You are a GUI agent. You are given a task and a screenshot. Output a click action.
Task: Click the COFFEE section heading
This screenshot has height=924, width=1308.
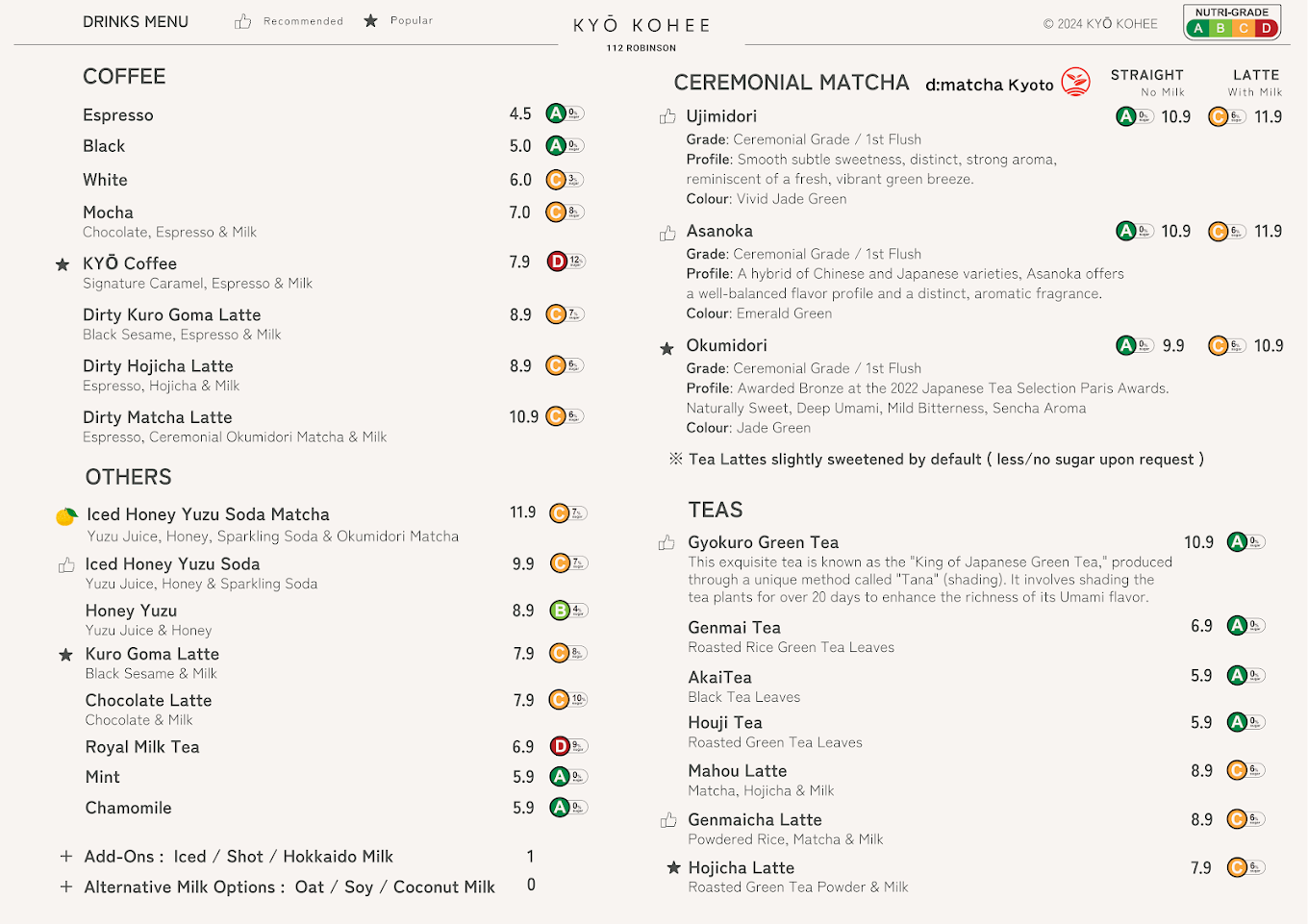click(x=124, y=76)
